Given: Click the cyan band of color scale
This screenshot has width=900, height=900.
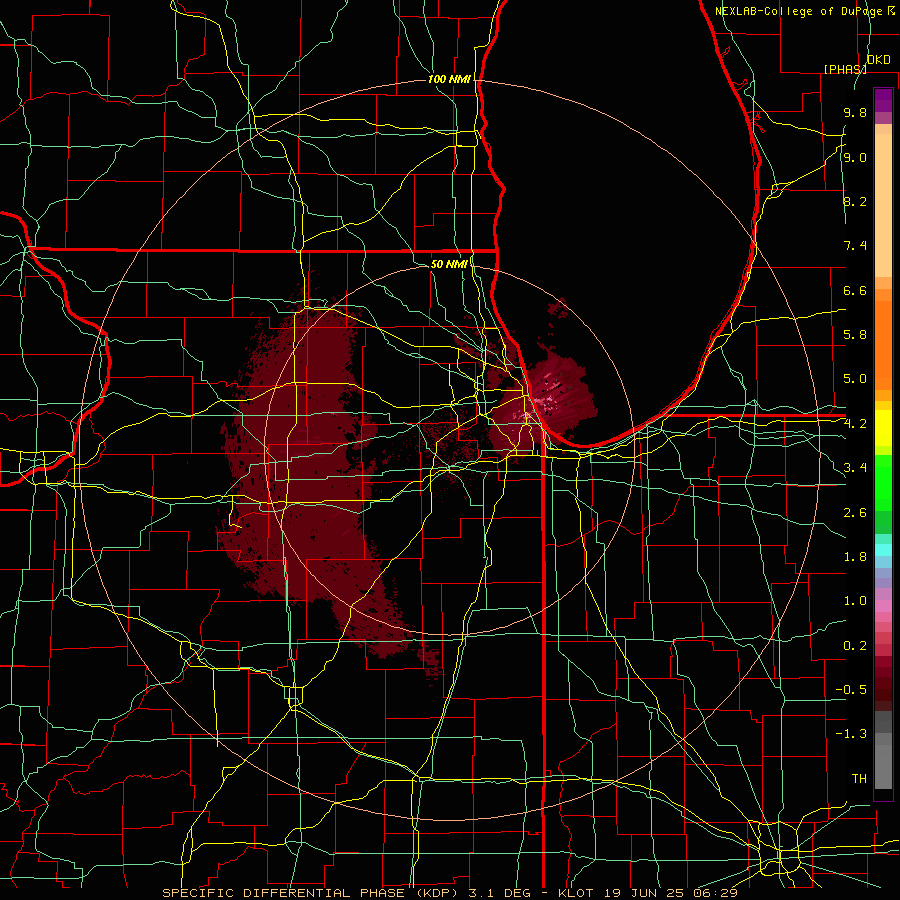Looking at the screenshot, I should (x=883, y=550).
